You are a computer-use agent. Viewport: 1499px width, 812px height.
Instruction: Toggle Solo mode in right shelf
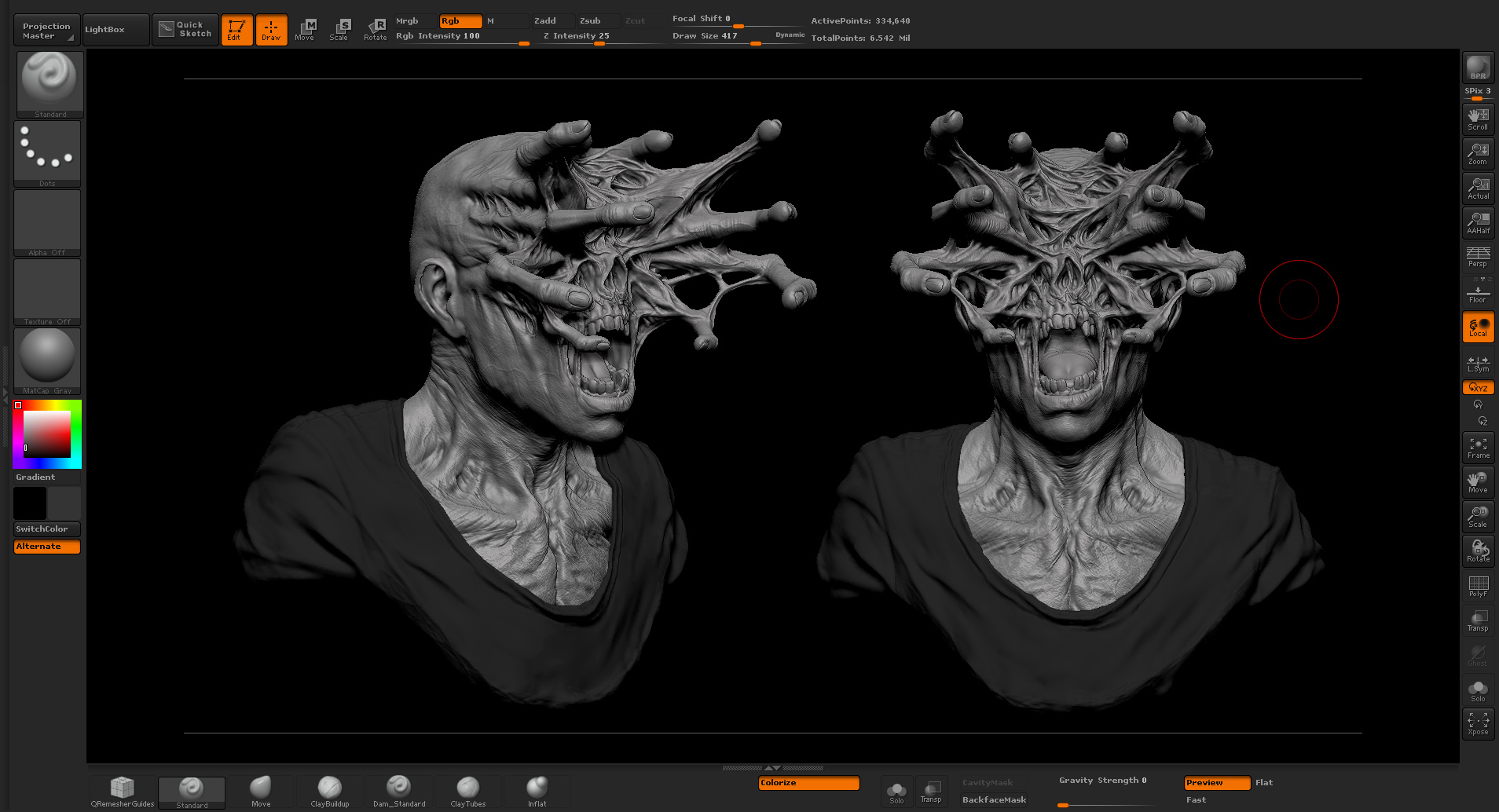point(1478,690)
